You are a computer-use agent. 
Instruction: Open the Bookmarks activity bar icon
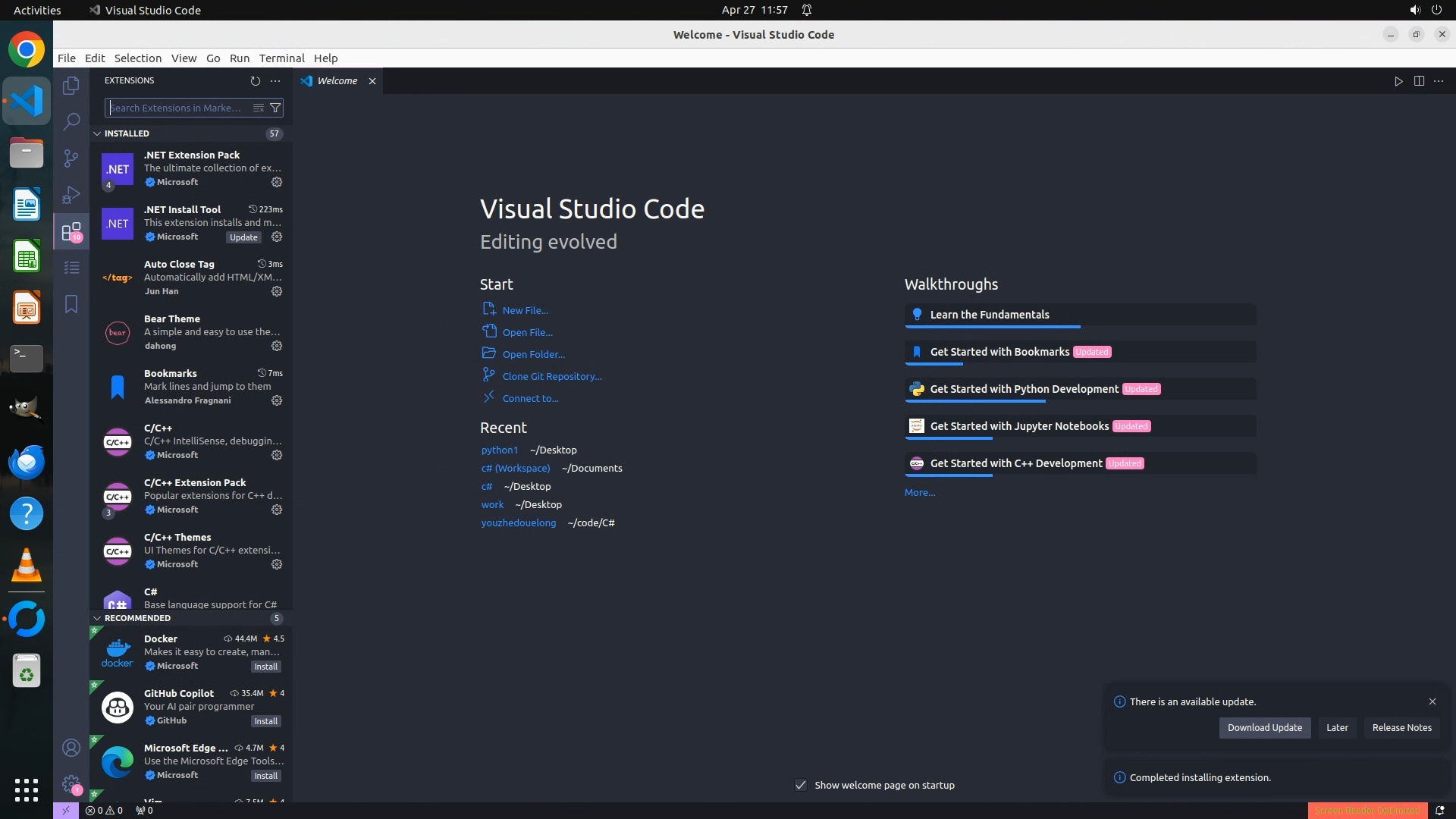click(71, 304)
